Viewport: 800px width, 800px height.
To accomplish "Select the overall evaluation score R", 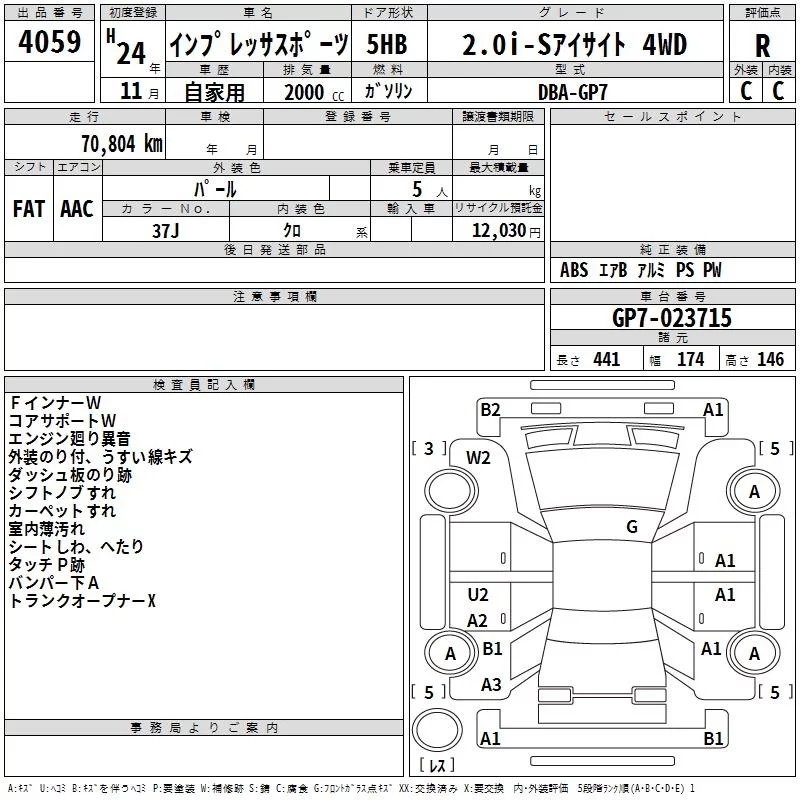I will point(763,46).
